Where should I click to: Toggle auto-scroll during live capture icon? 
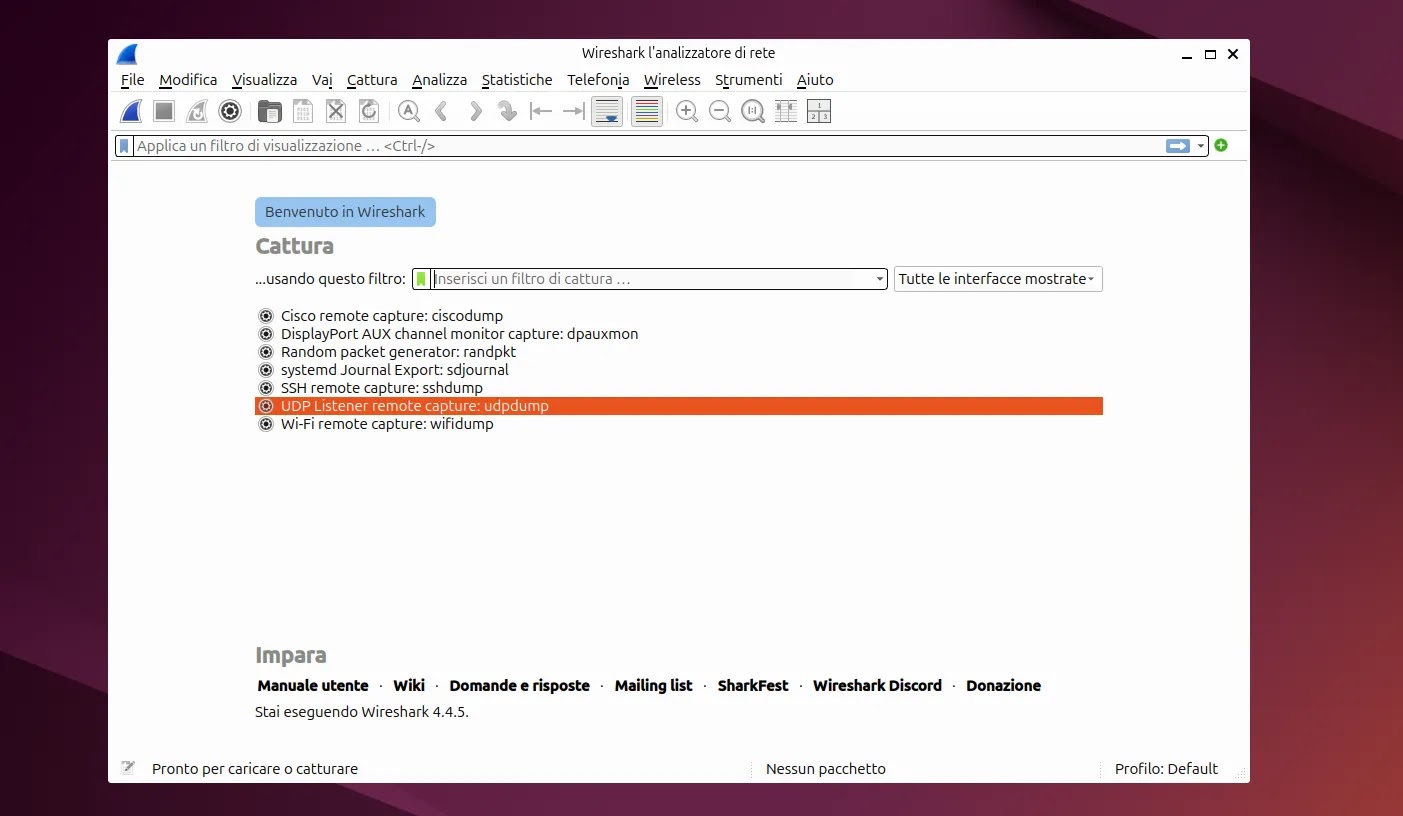[x=607, y=111]
